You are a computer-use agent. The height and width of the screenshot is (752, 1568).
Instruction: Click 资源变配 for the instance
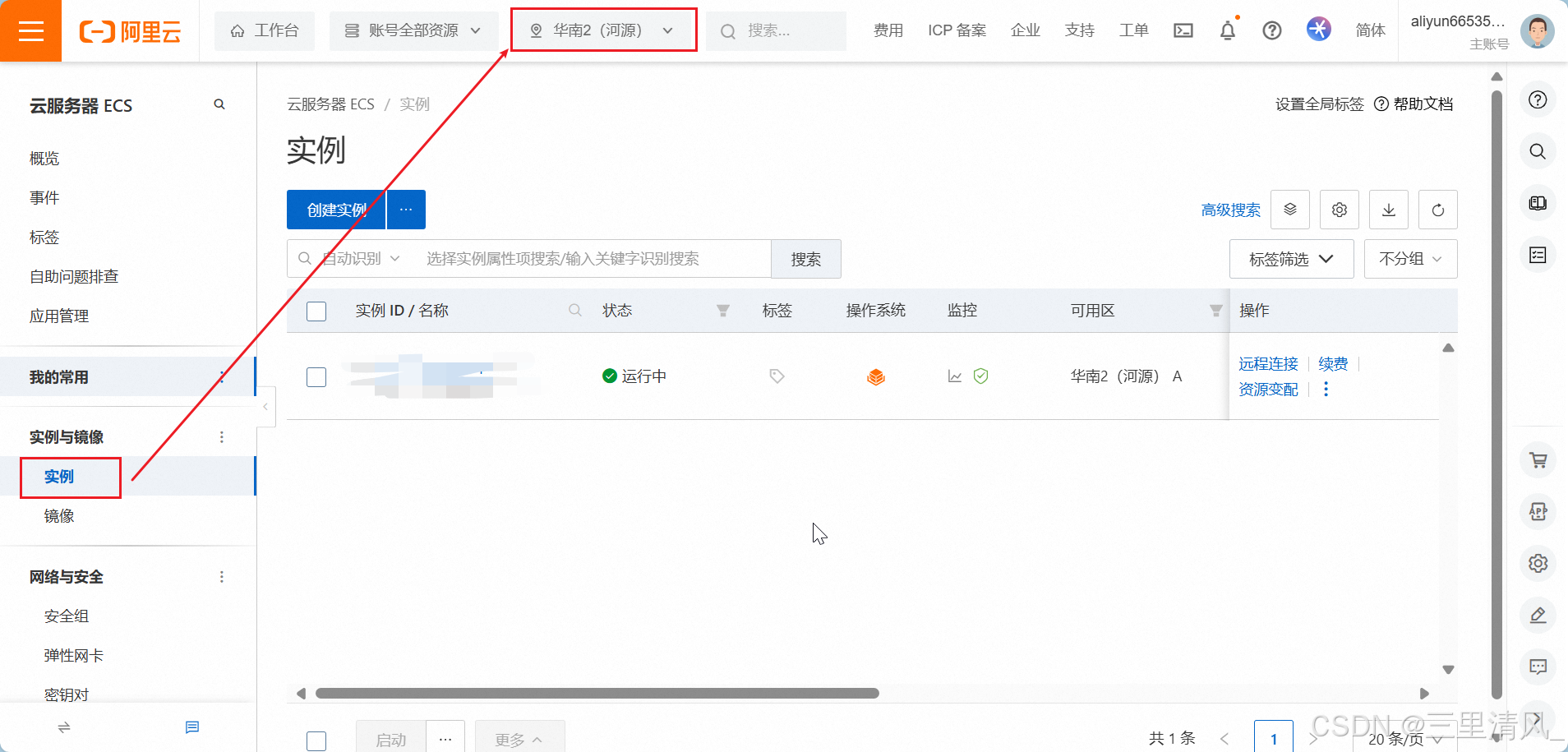coord(1269,390)
